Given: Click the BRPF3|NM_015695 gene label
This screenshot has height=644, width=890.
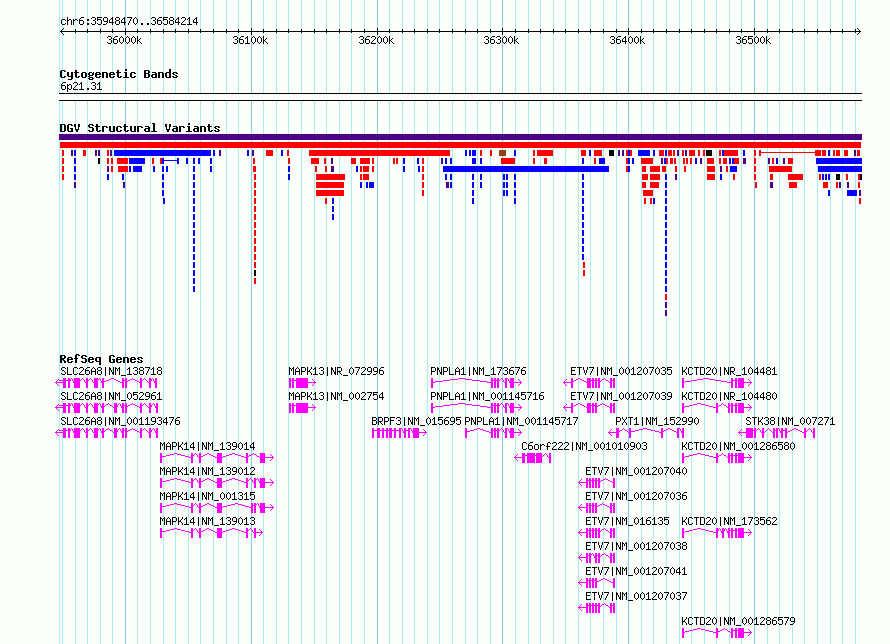Looking at the screenshot, I should click(x=416, y=421).
